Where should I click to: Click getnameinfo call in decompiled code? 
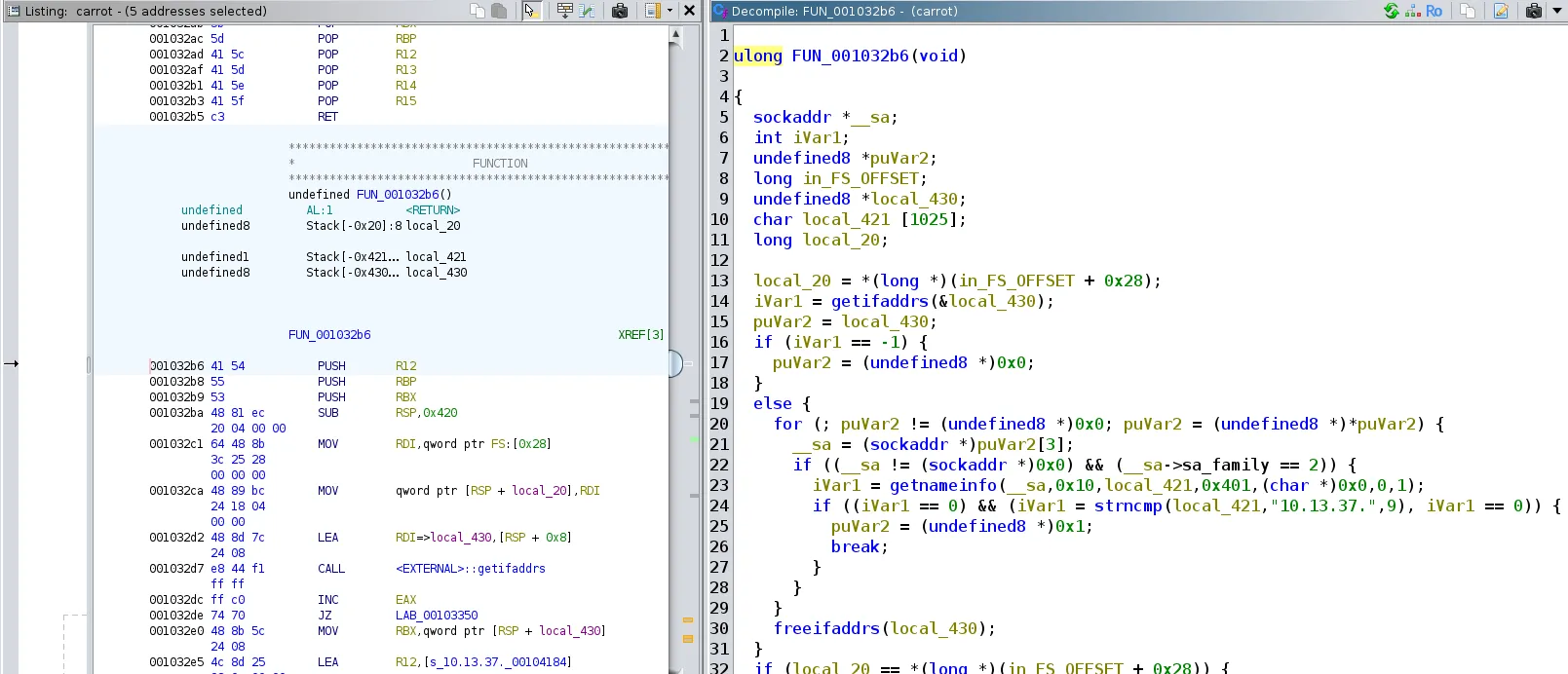pyautogui.click(x=943, y=485)
